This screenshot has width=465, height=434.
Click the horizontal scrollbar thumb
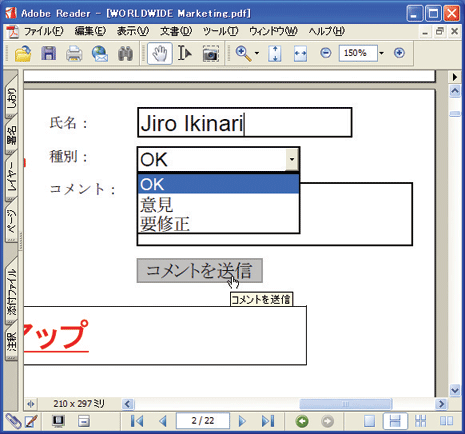[x=346, y=404]
